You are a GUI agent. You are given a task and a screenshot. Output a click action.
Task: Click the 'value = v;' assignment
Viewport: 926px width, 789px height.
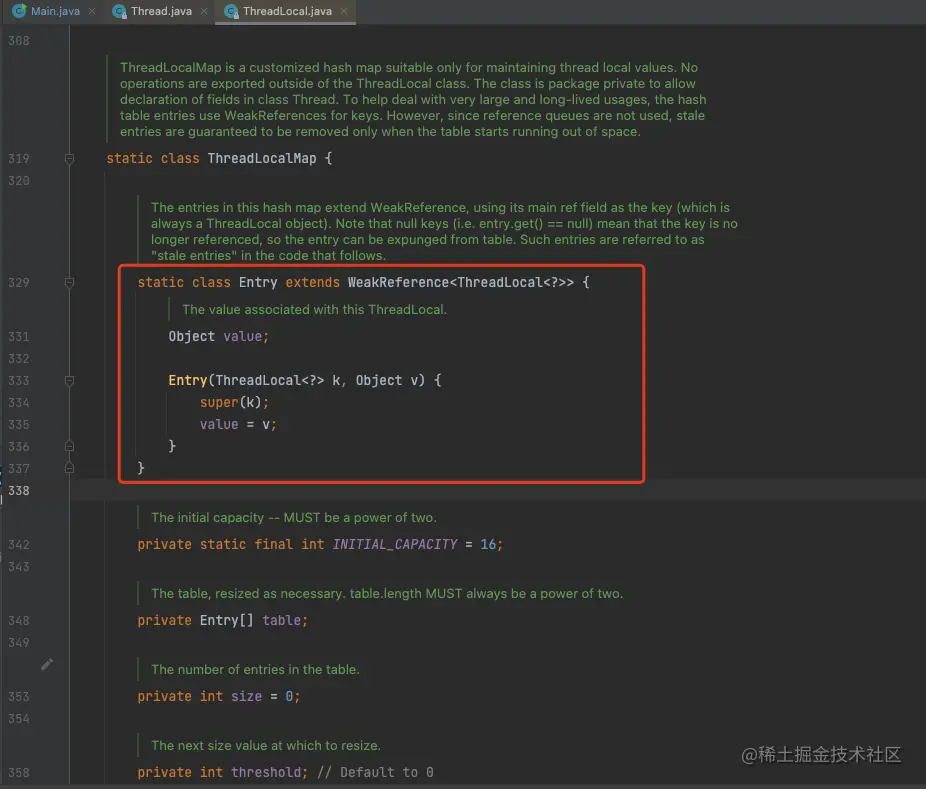[x=238, y=425]
